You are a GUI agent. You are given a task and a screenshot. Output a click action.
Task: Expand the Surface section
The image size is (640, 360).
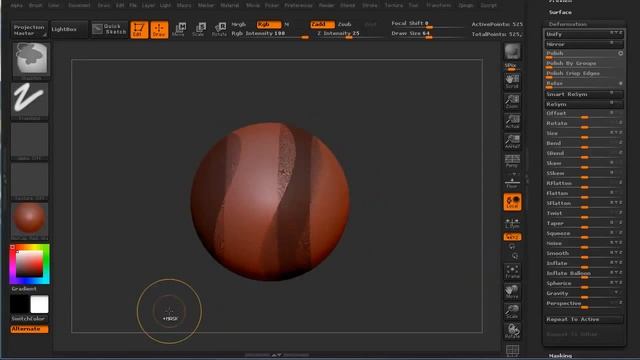tap(560, 13)
